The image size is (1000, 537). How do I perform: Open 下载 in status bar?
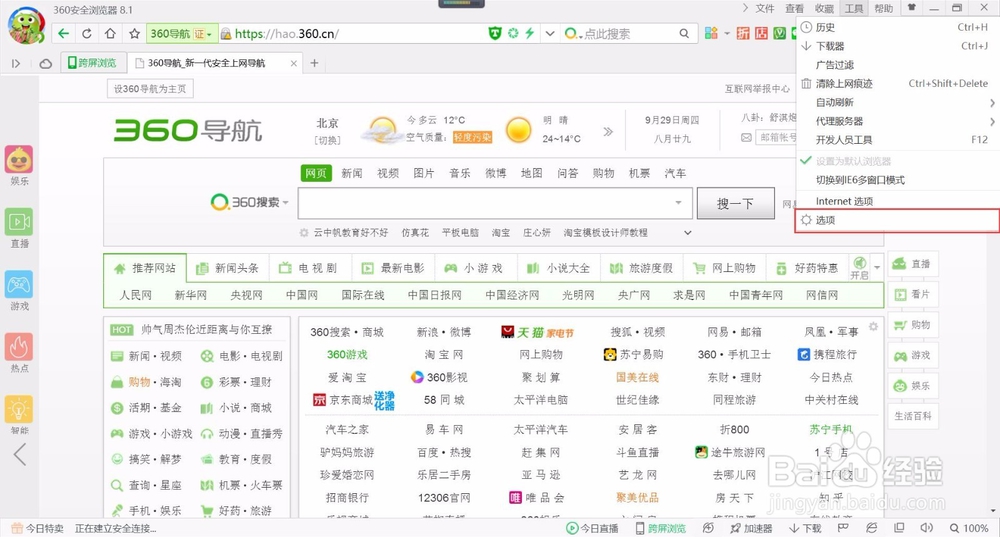point(805,528)
